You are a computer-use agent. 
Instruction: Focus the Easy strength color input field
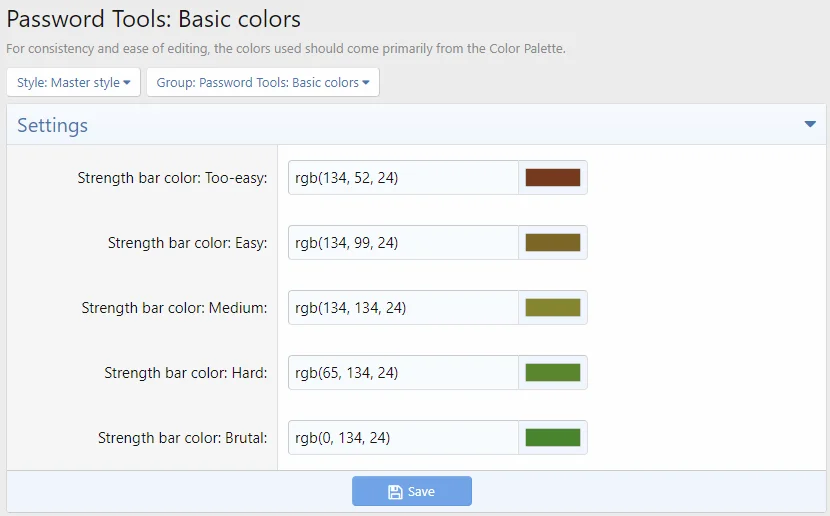[403, 243]
